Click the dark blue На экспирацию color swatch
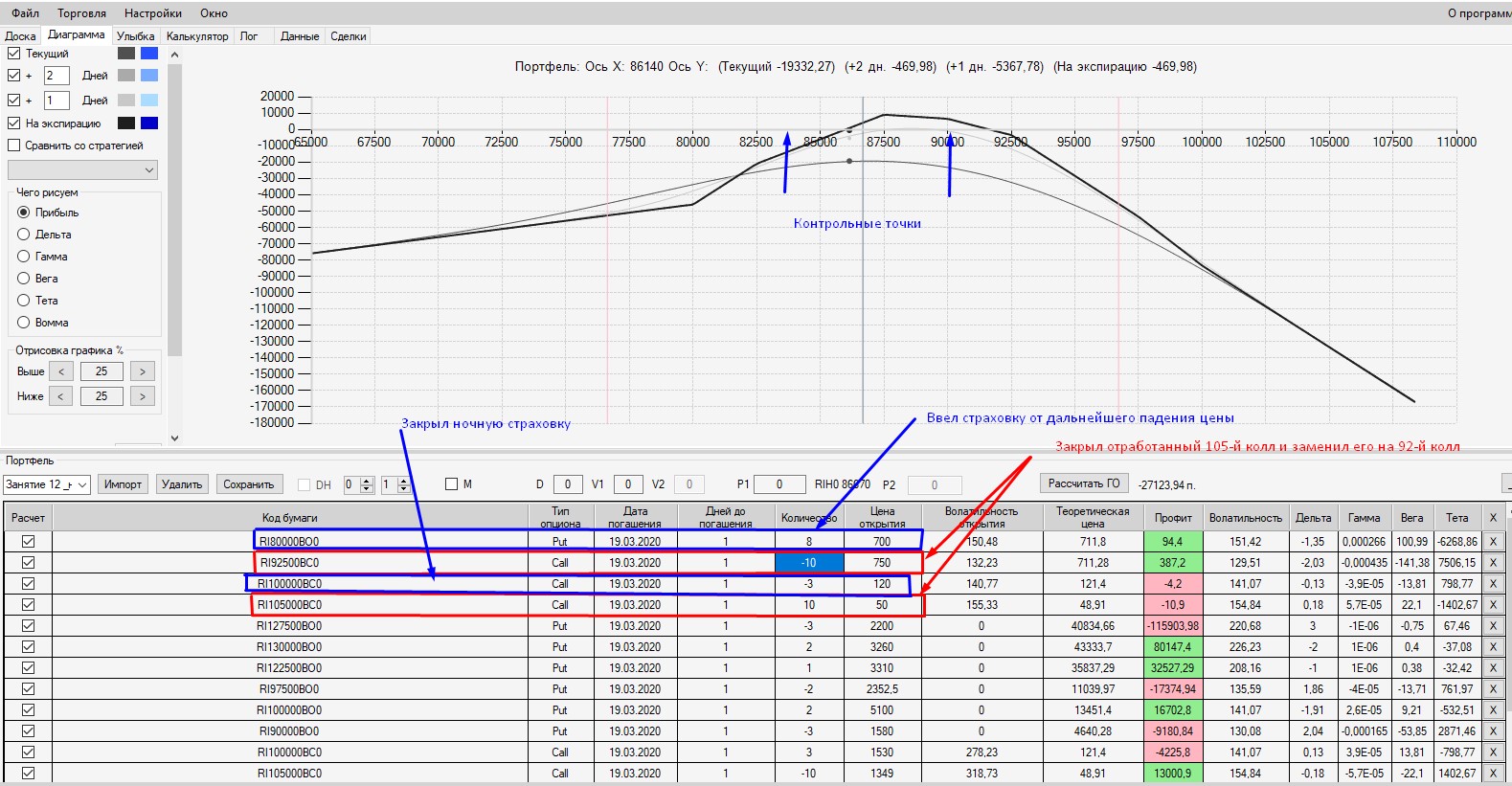Image resolution: width=1512 pixels, height=786 pixels. tap(149, 124)
